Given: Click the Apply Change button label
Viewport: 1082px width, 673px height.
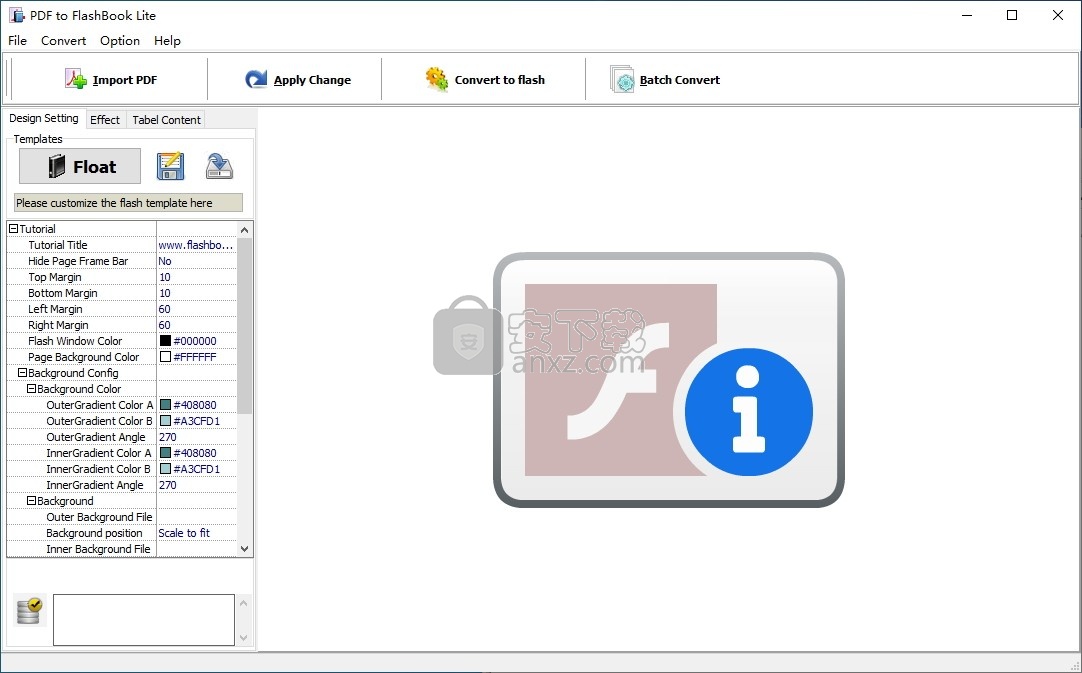Looking at the screenshot, I should [312, 80].
